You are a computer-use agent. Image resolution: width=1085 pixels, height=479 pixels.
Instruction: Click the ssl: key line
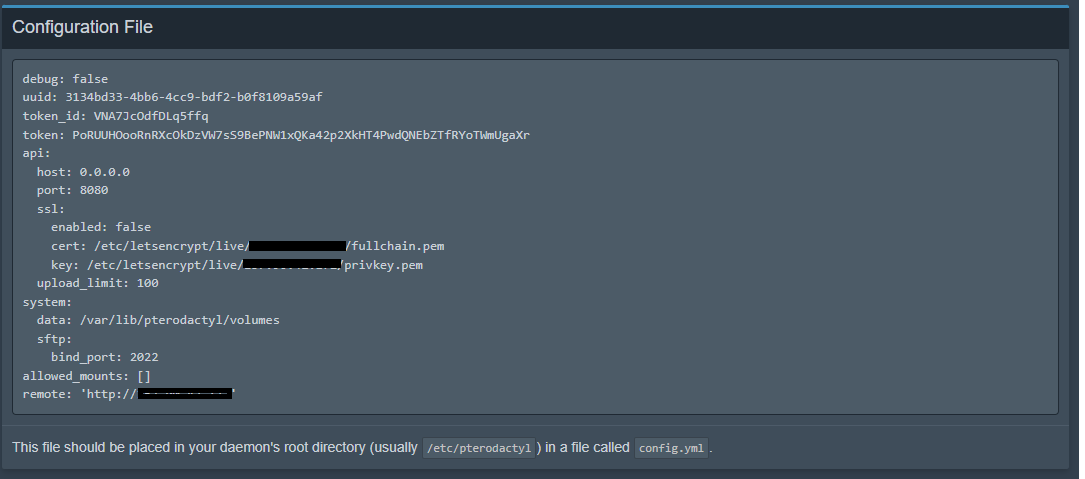point(51,209)
